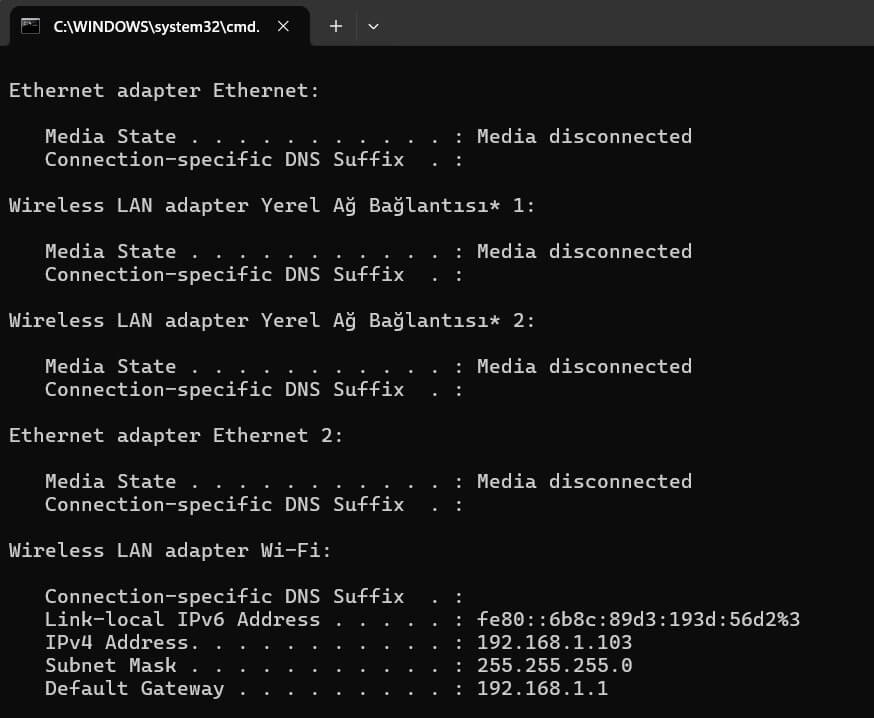Click the Media State line of Yerel Ağ Bağlantısı* 1
The height and width of the screenshot is (718, 874).
[x=368, y=251]
